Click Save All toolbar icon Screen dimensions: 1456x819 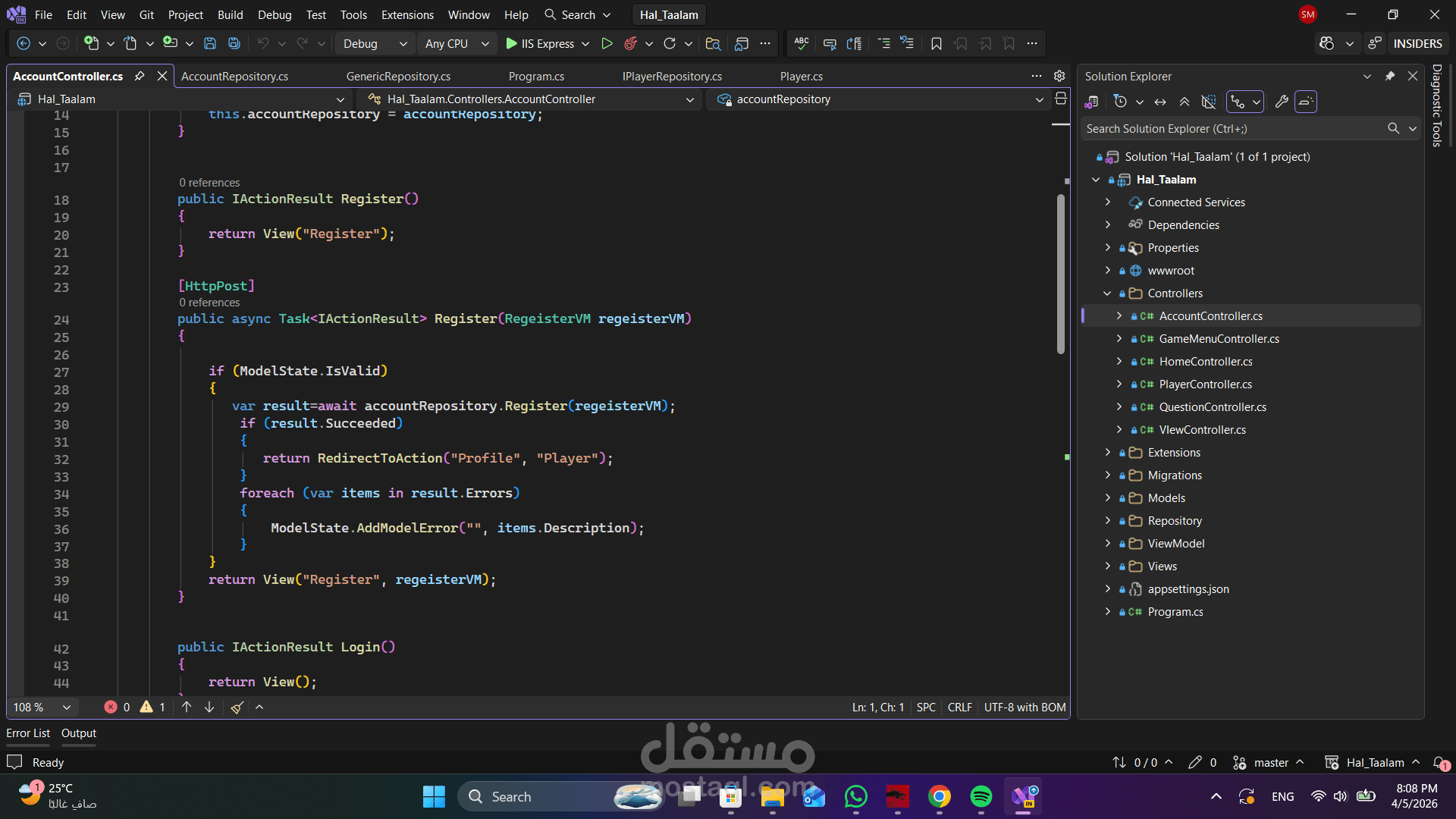(234, 44)
